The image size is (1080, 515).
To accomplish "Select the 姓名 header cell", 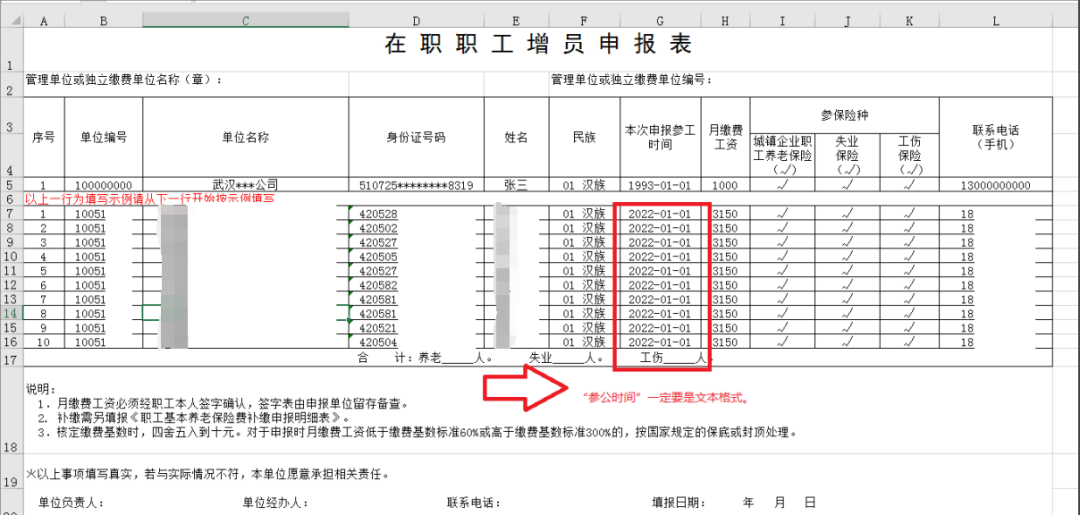I will (516, 137).
